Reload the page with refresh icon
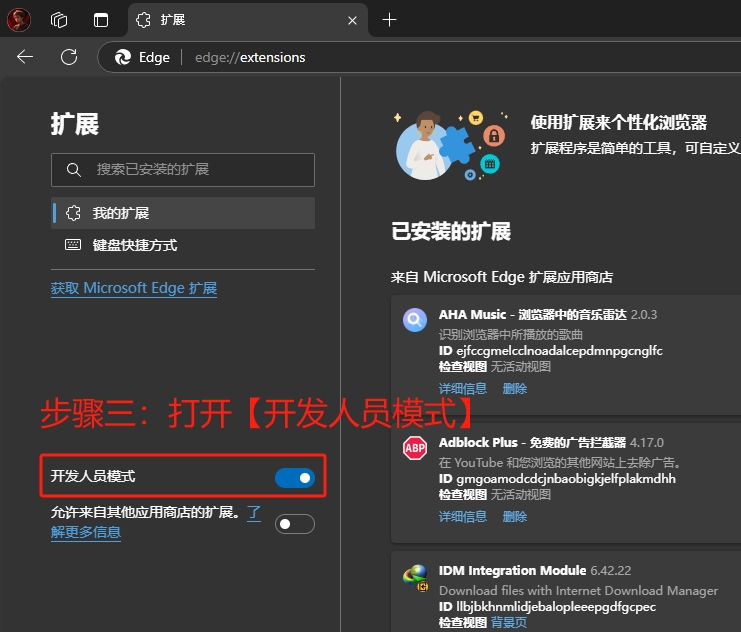 tap(69, 57)
